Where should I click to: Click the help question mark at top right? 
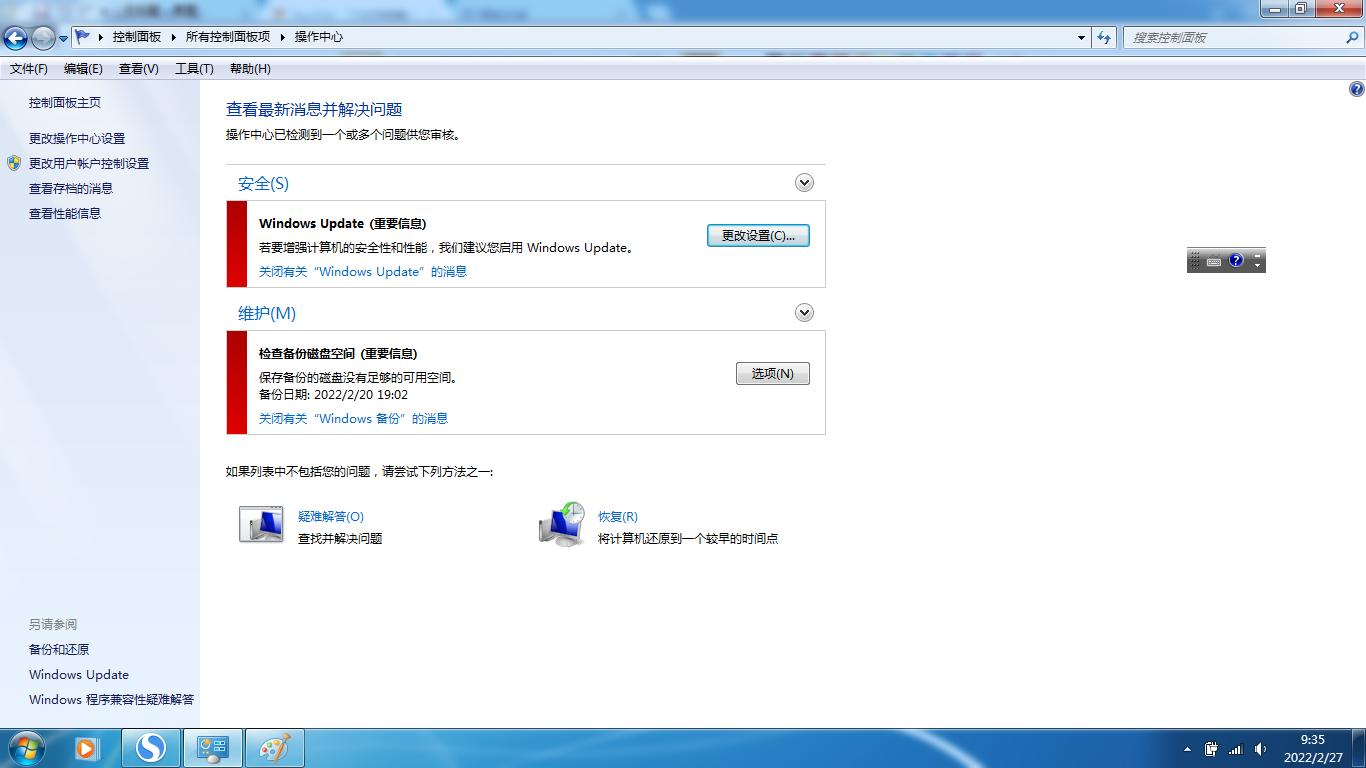pyautogui.click(x=1356, y=89)
